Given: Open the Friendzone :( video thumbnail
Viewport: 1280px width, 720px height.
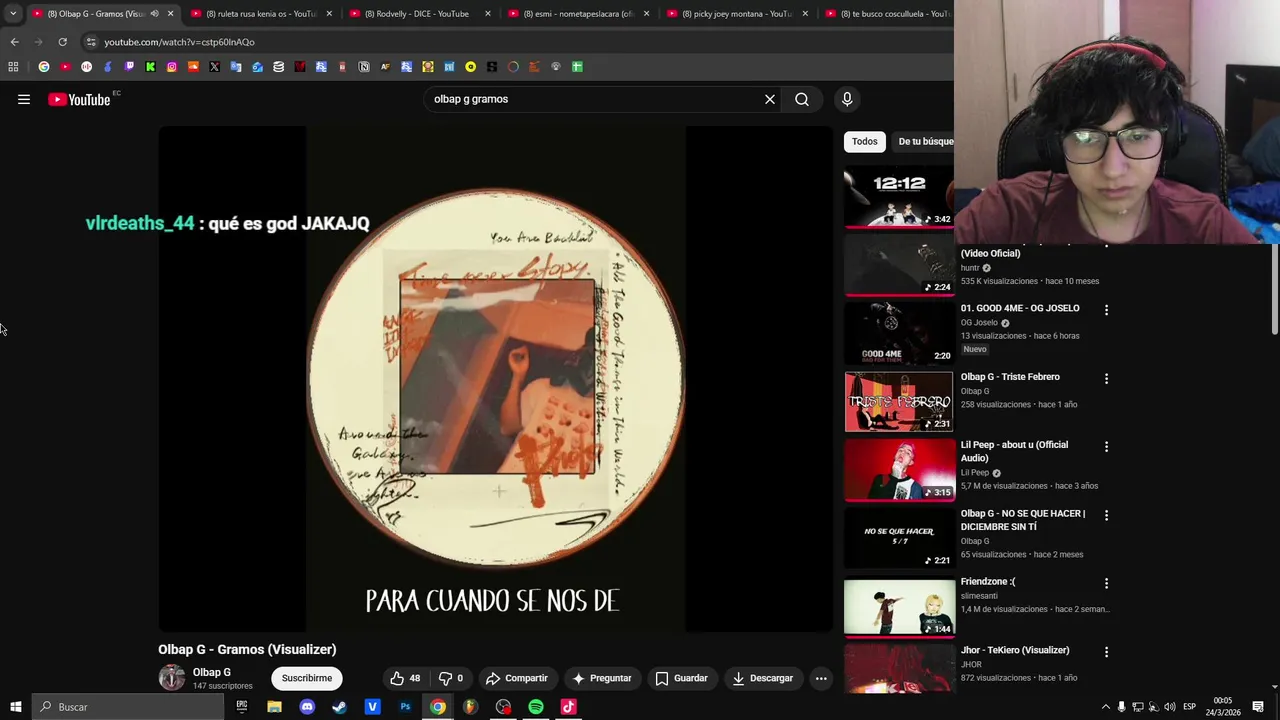Looking at the screenshot, I should [899, 607].
